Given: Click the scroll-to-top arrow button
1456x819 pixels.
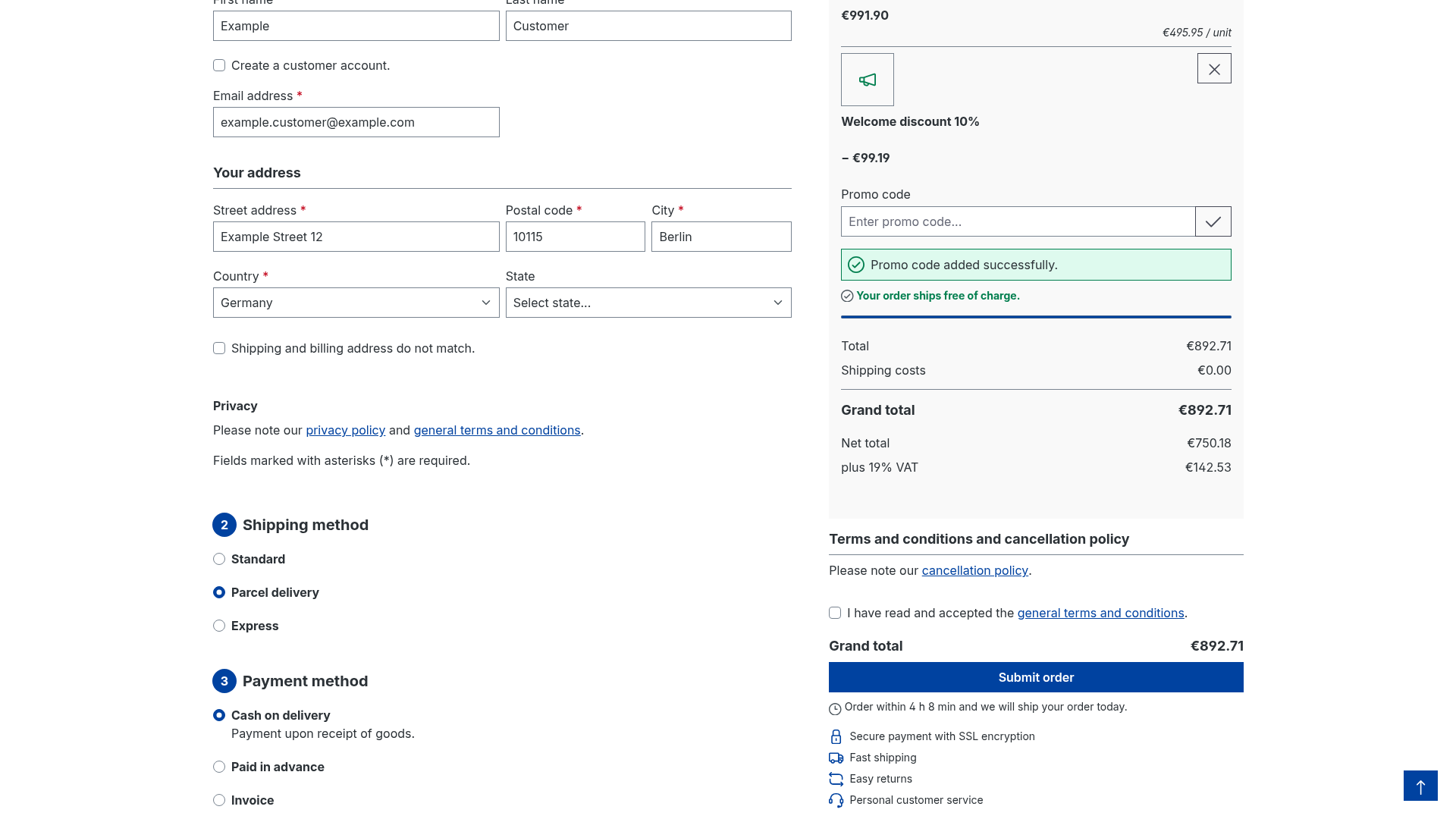Looking at the screenshot, I should 1420,786.
